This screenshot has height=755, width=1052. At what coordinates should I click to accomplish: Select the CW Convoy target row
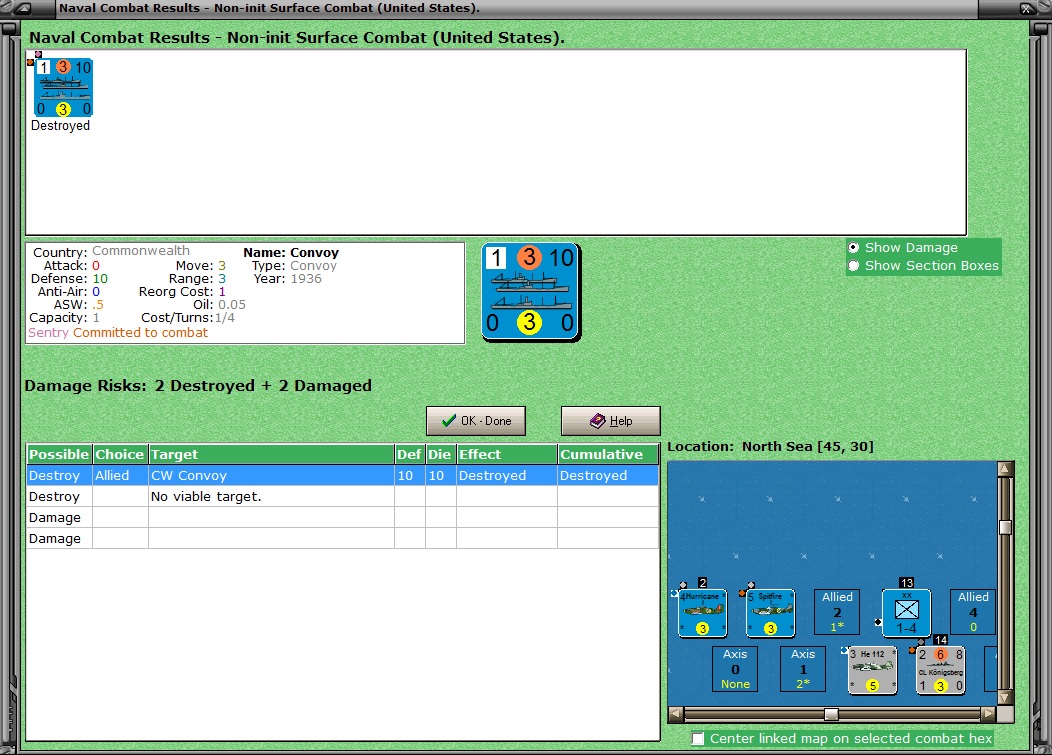click(x=342, y=475)
